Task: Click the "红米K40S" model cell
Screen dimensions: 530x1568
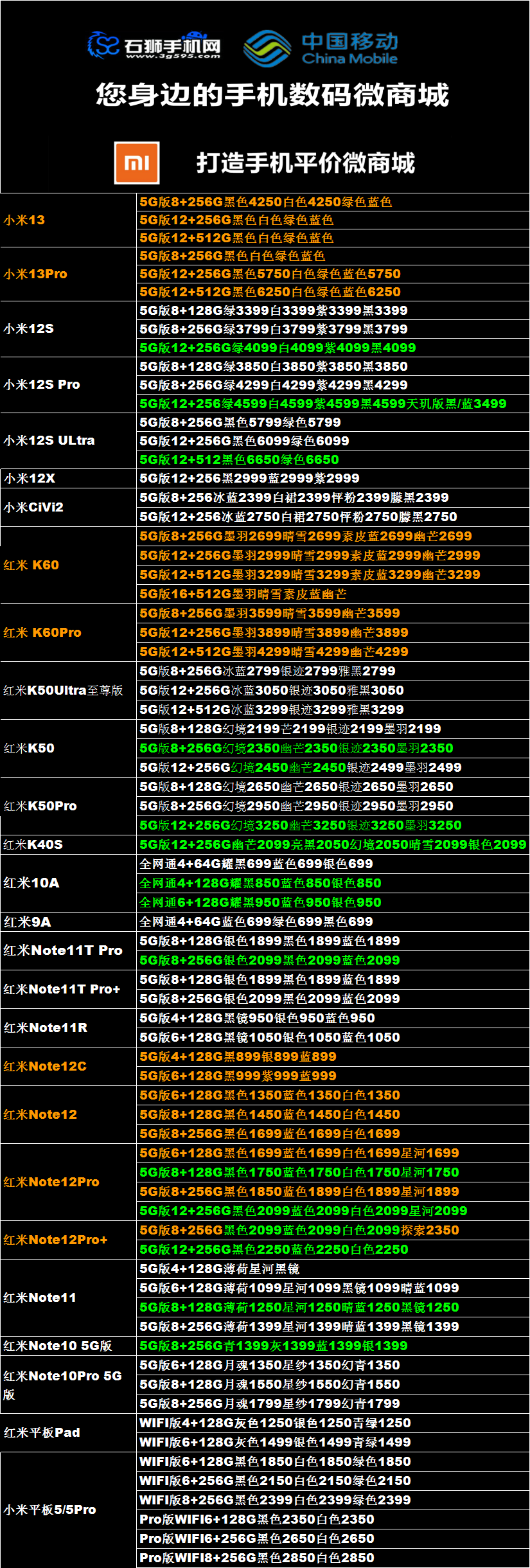Action: (68, 844)
